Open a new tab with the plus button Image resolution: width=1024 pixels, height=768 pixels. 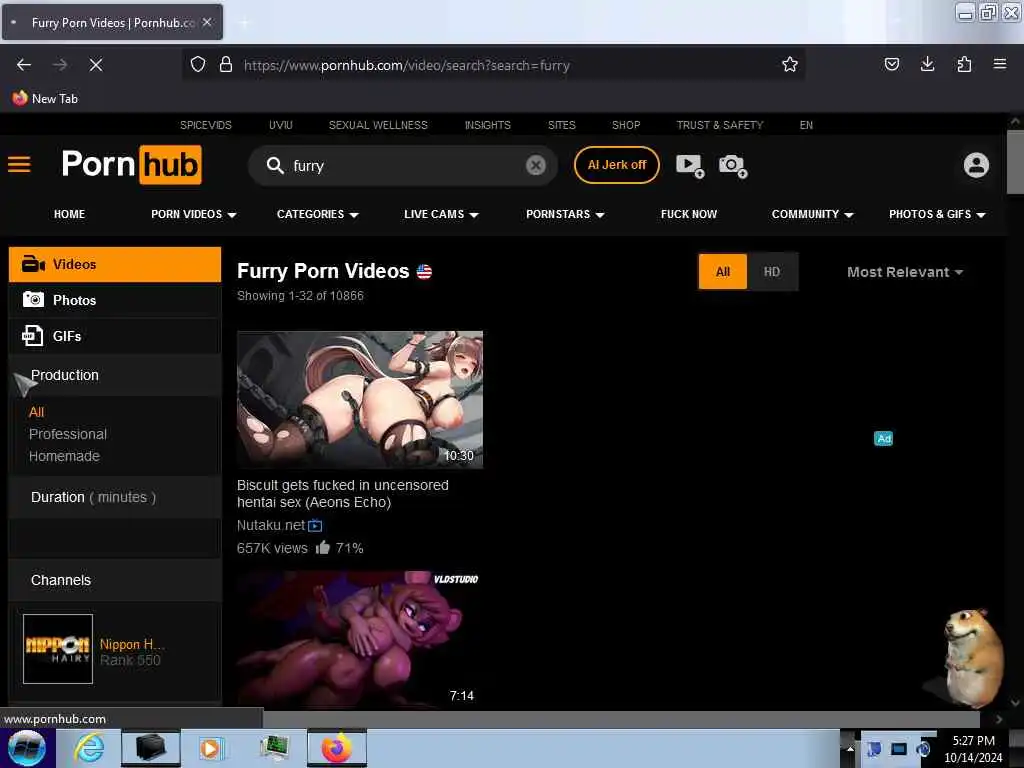[x=244, y=23]
